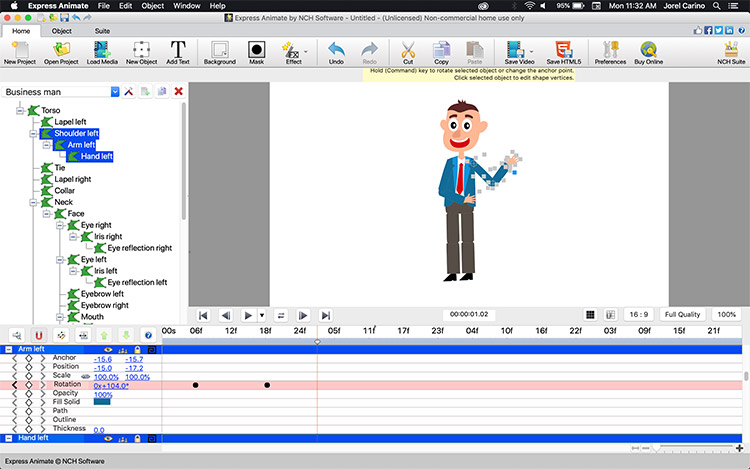
Task: Click the Save HTML5 icon
Action: coord(565,51)
